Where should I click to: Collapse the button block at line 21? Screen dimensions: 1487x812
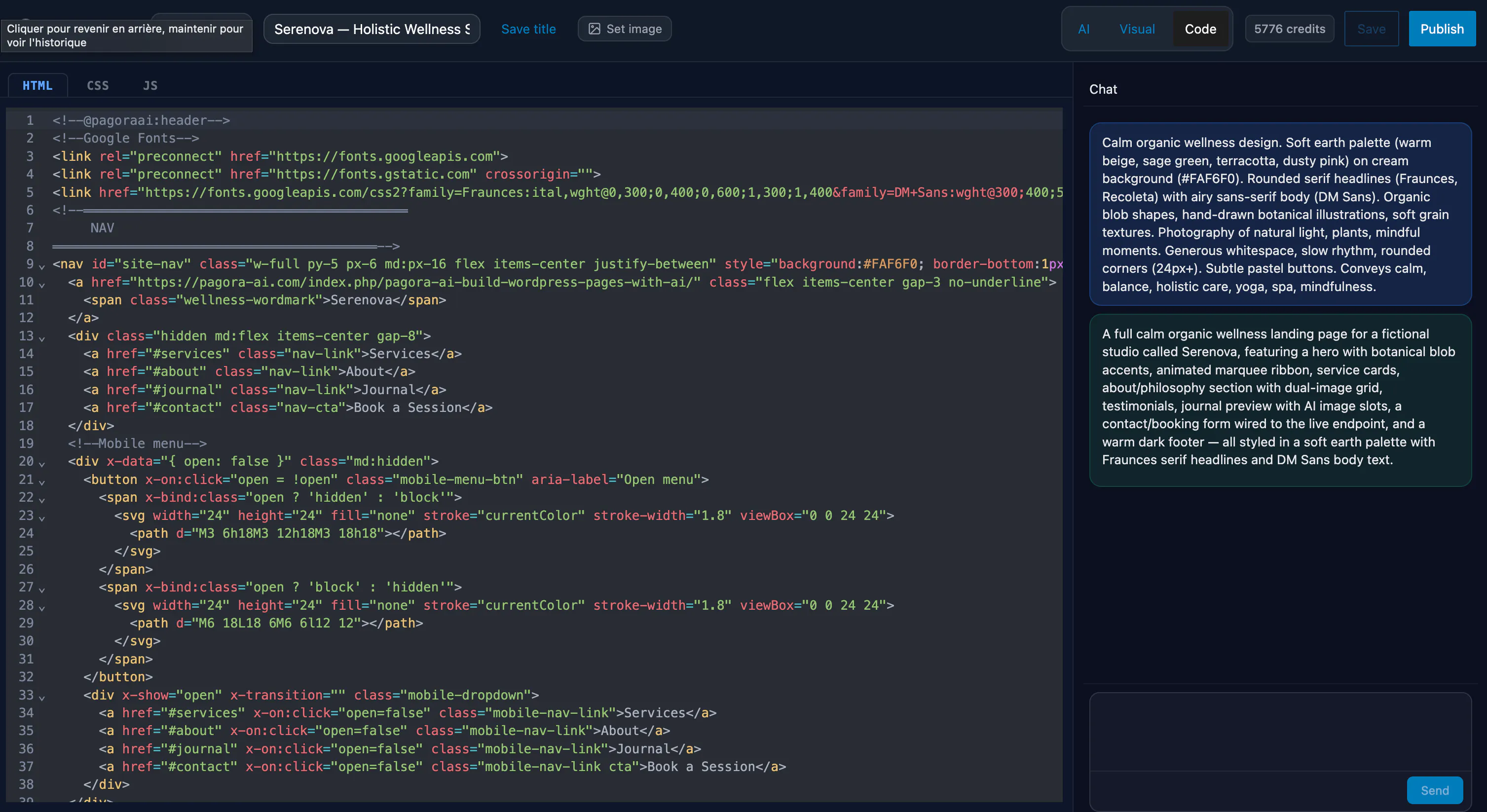[42, 481]
